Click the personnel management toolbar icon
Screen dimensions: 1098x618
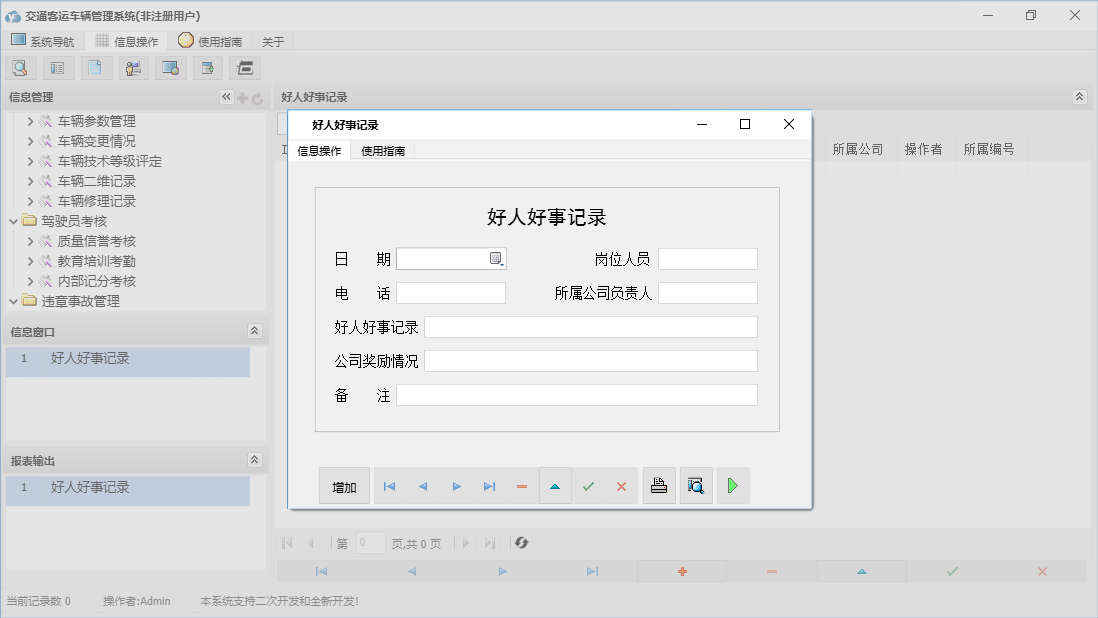pyautogui.click(x=132, y=67)
